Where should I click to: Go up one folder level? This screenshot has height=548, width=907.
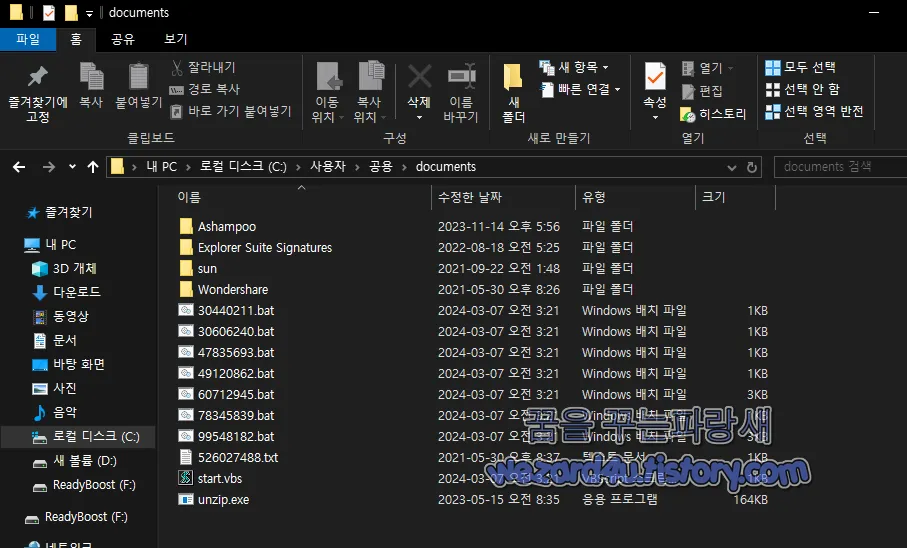click(93, 167)
